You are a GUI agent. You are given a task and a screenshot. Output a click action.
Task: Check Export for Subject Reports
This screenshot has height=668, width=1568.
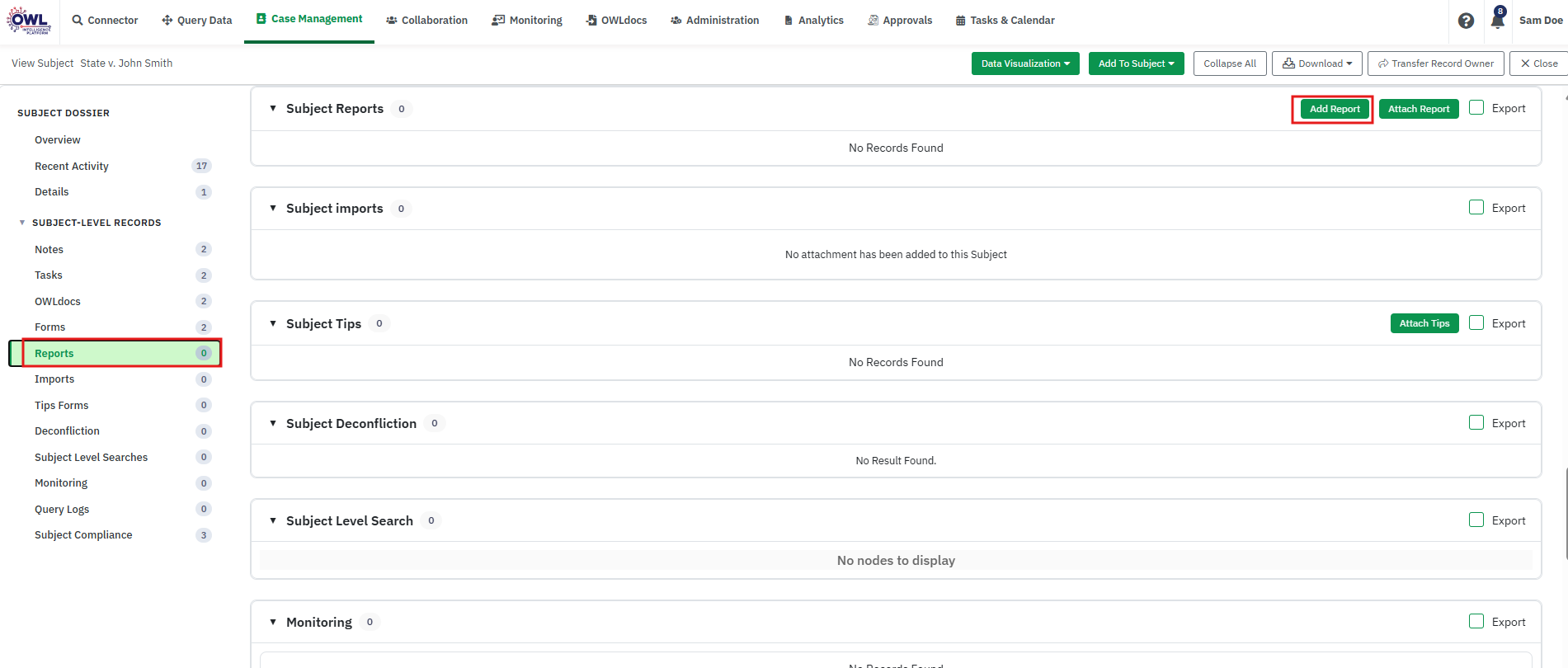(1476, 108)
